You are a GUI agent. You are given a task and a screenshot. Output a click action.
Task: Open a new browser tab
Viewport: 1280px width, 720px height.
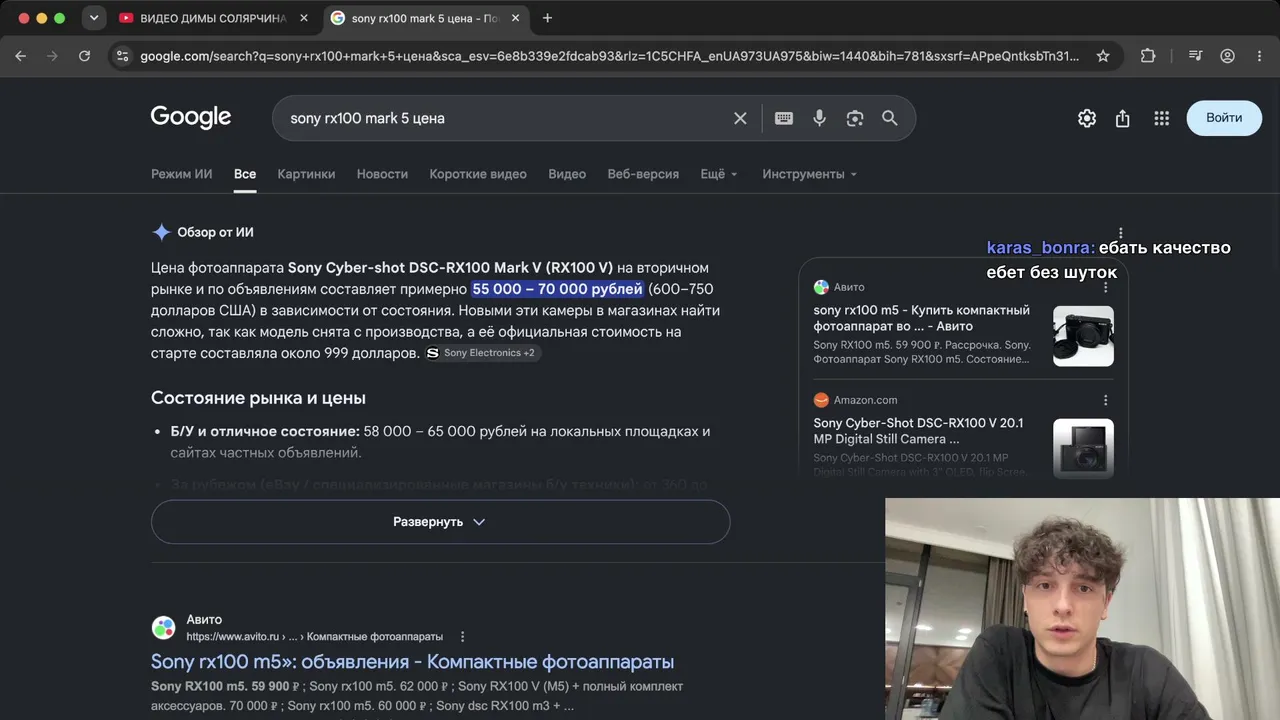(x=547, y=18)
